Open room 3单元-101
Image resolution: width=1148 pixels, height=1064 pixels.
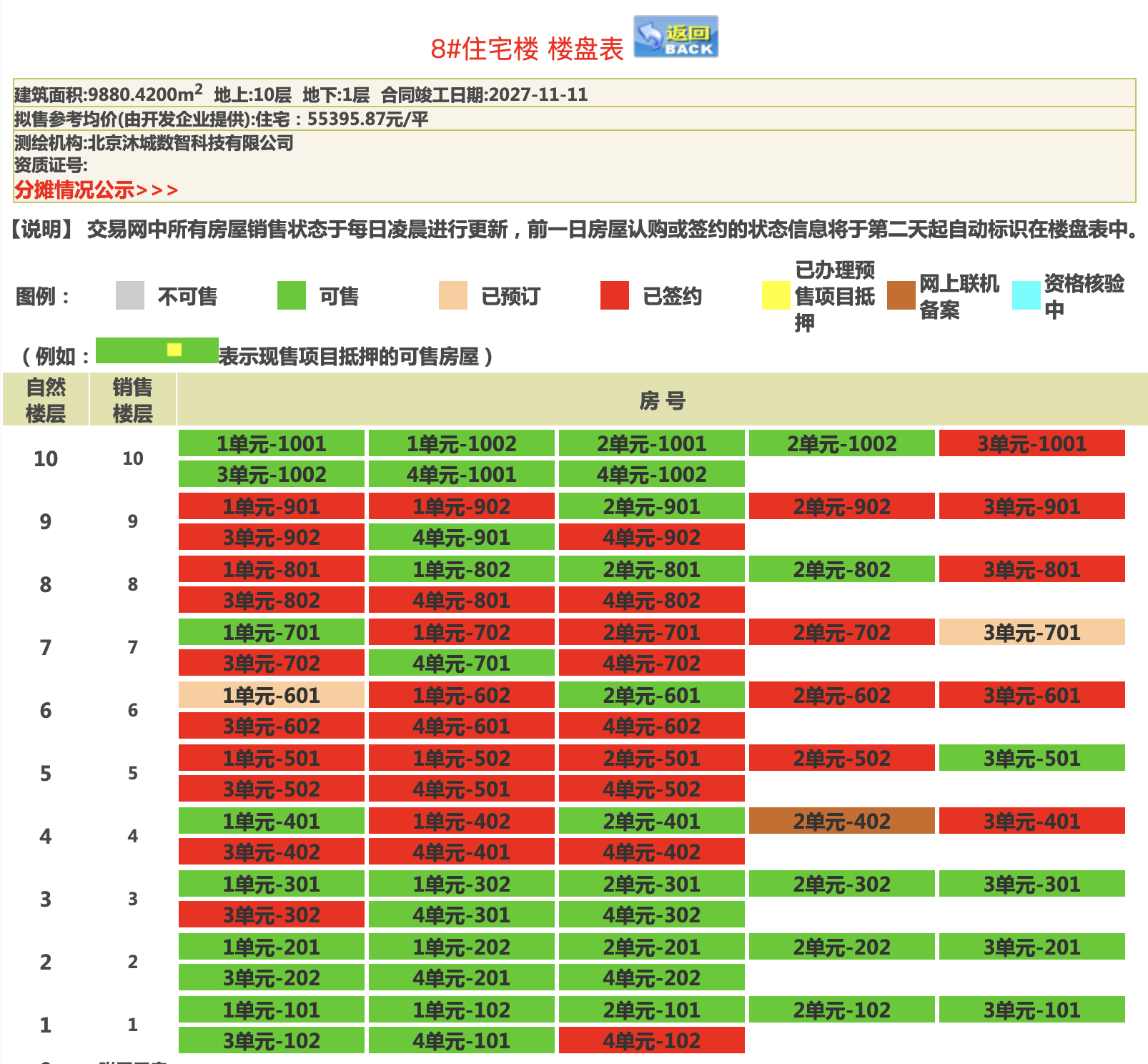coord(1031,1010)
